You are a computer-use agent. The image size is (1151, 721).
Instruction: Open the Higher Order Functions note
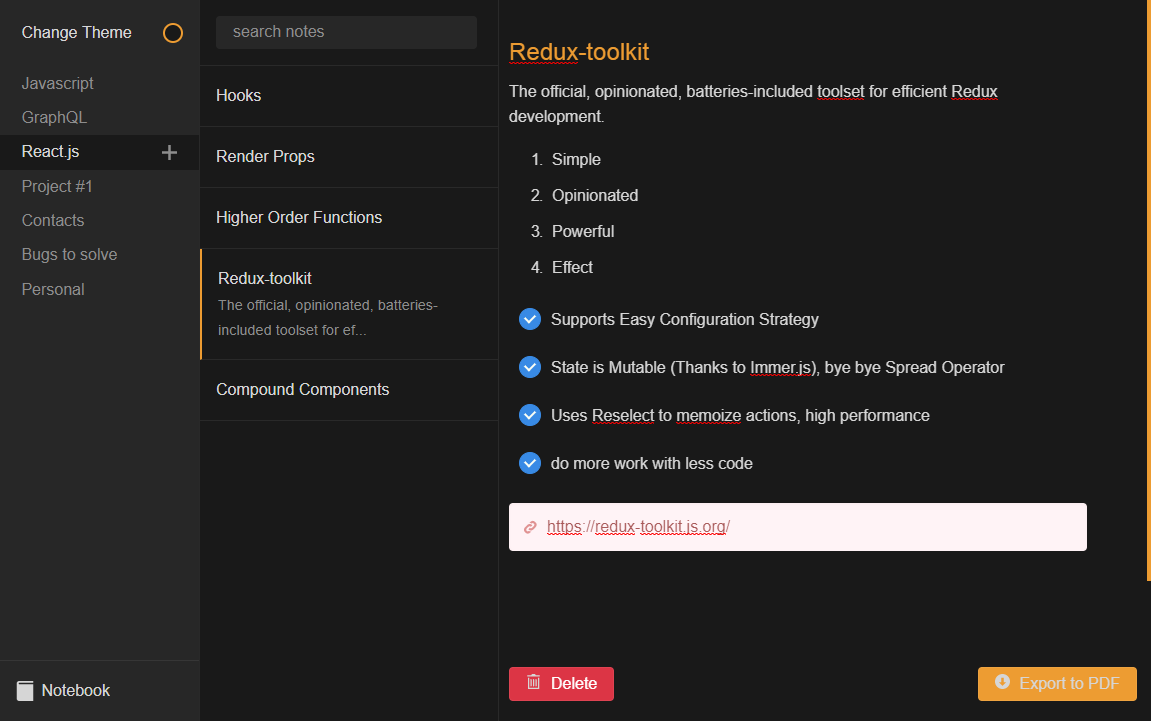[349, 218]
